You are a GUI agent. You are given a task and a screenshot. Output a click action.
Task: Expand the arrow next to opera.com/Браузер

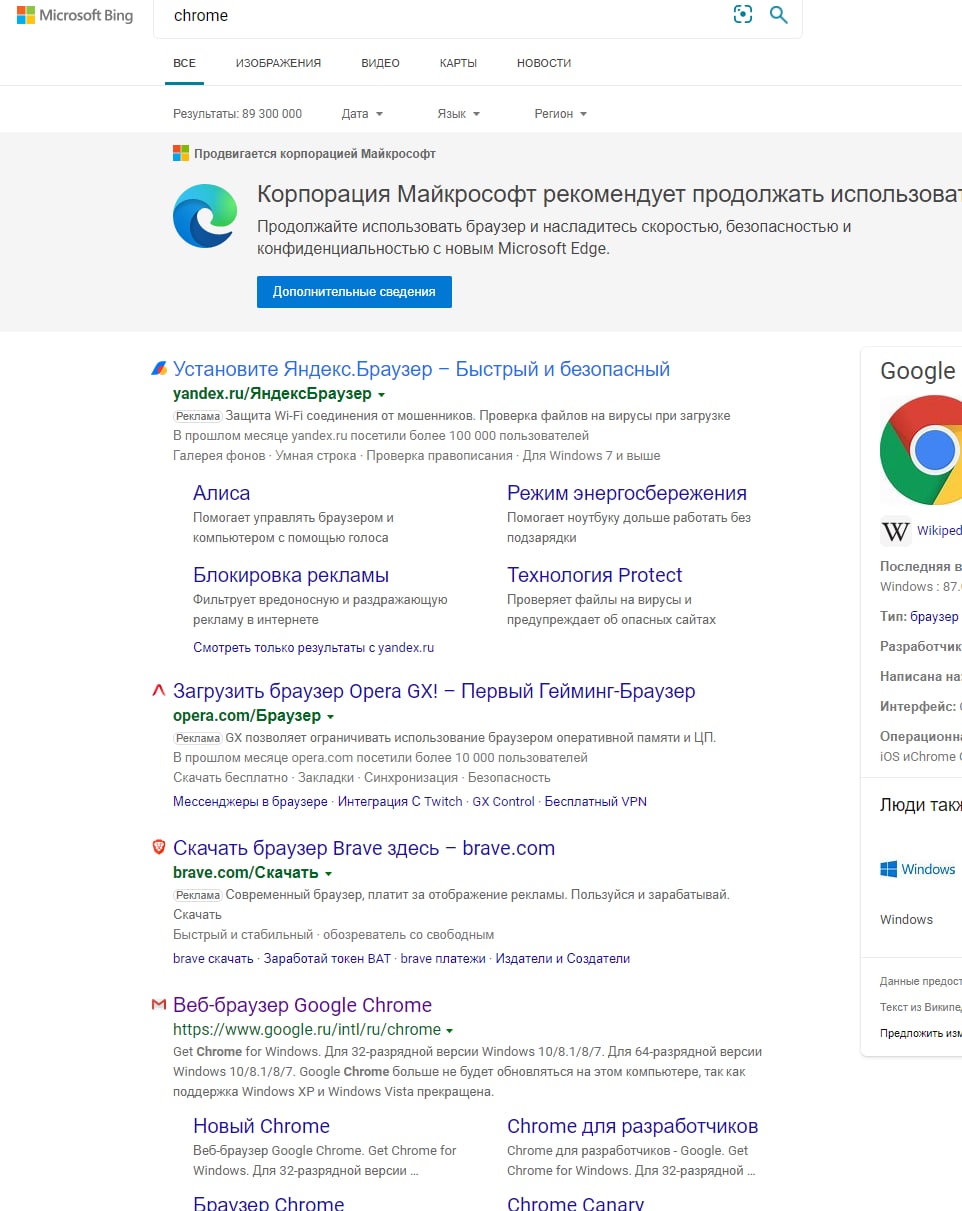click(x=331, y=717)
